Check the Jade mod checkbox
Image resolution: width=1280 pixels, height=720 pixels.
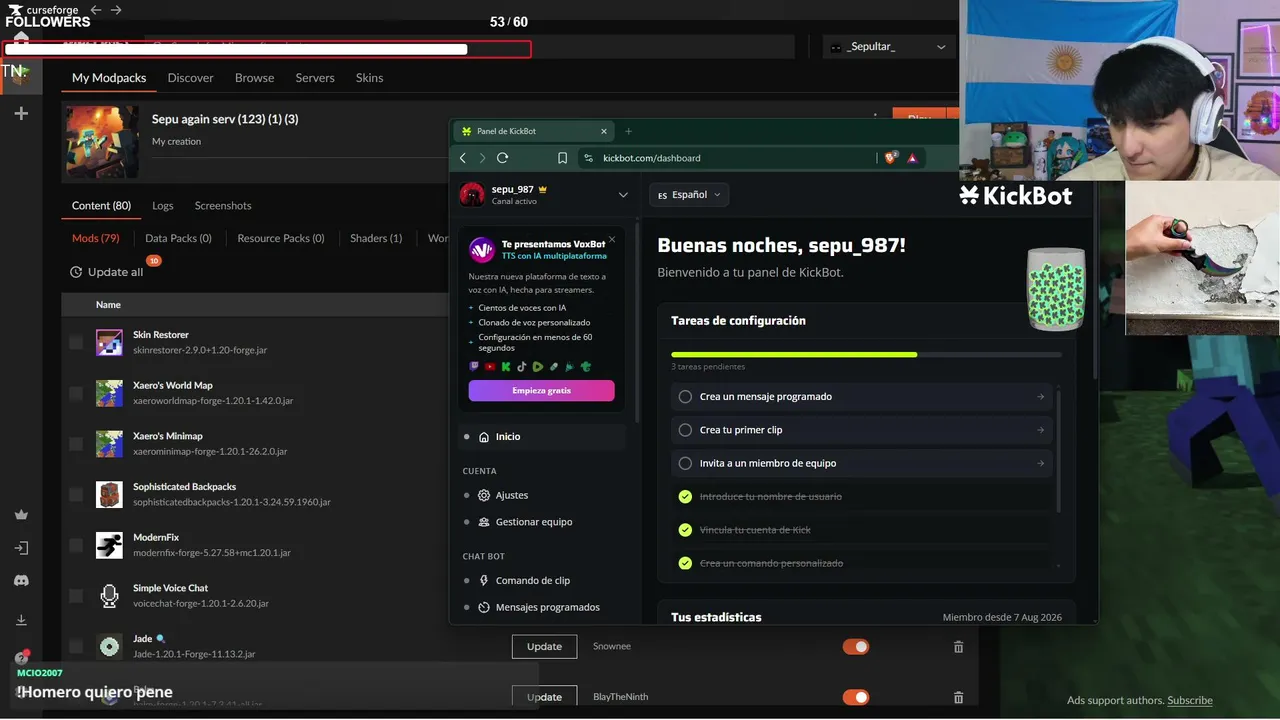point(76,646)
